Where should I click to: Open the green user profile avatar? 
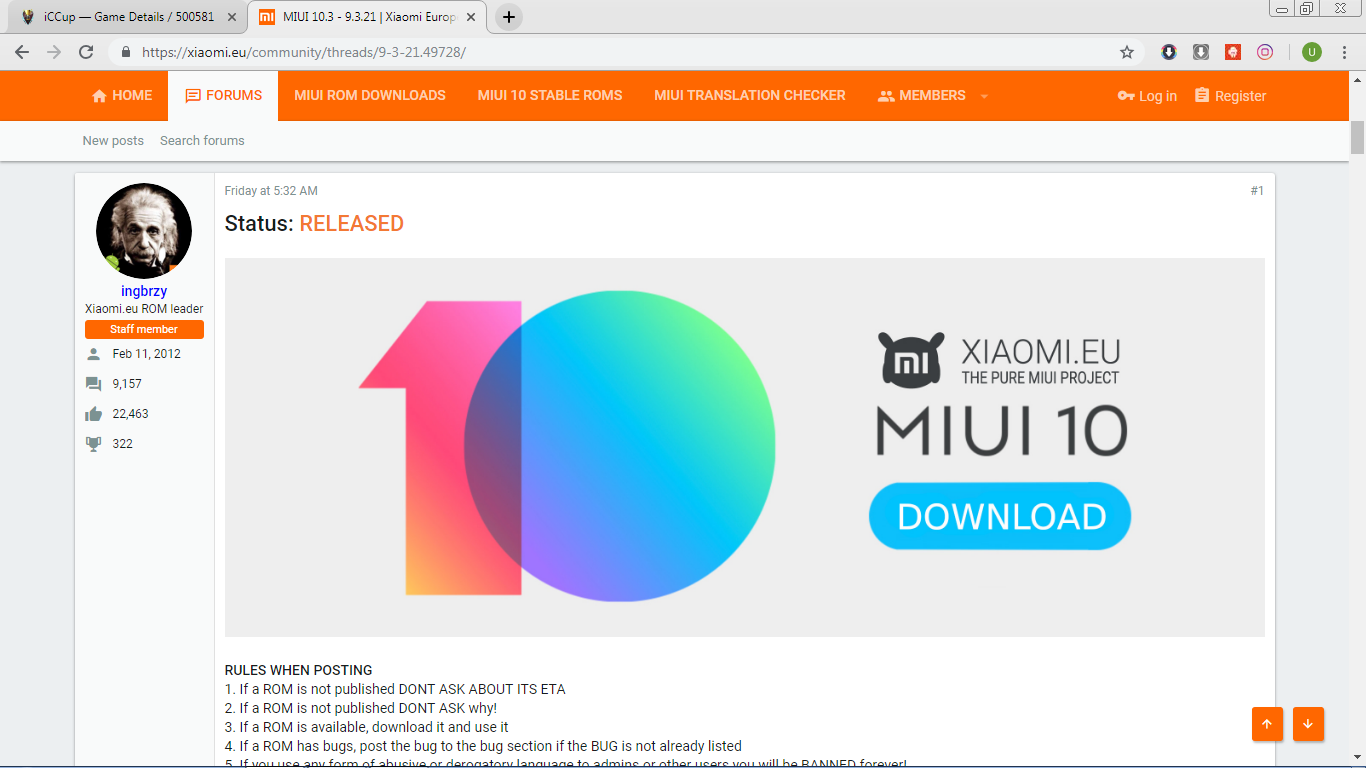pos(1312,52)
